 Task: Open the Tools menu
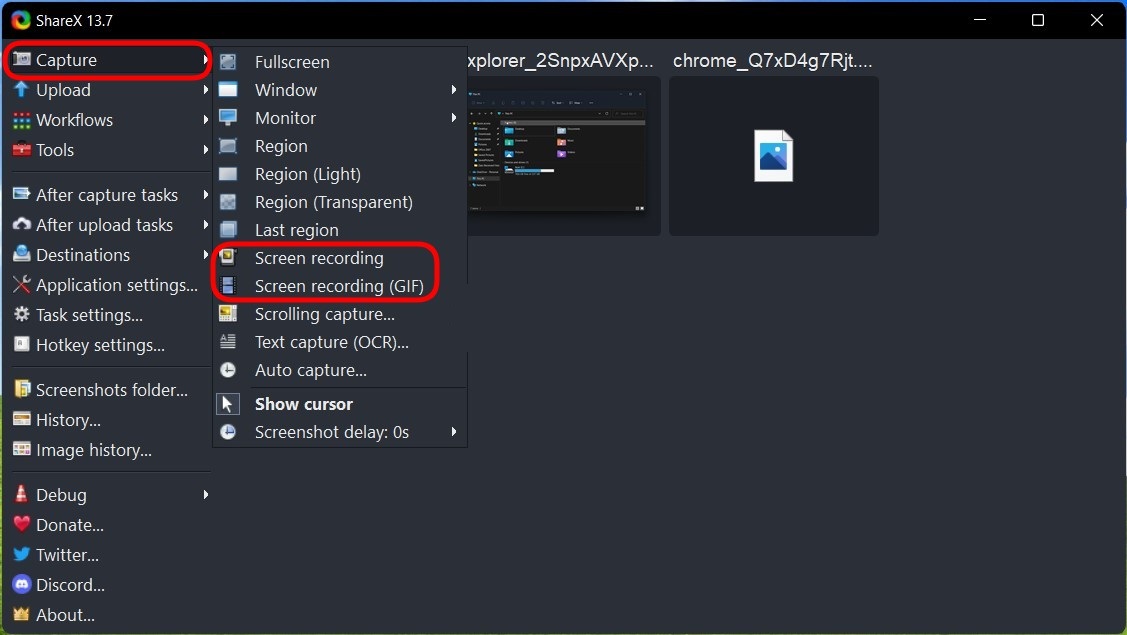pos(55,150)
